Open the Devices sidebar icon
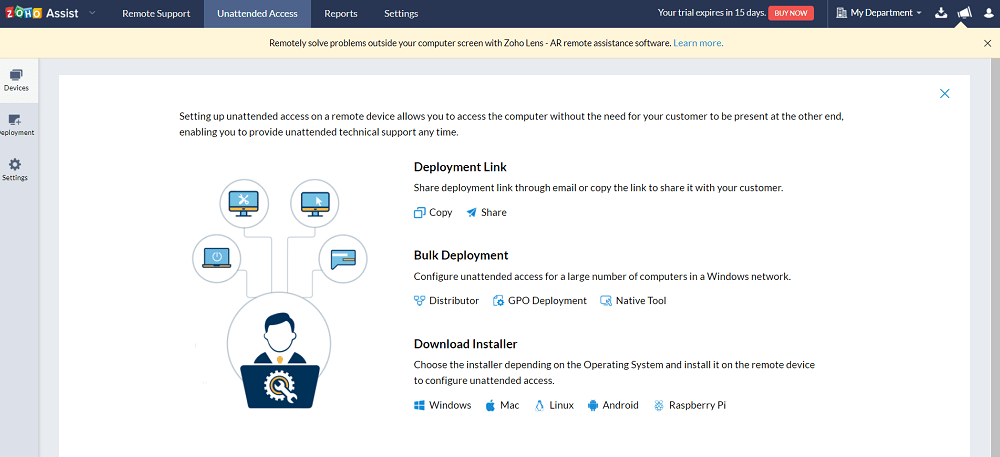The width and height of the screenshot is (1000, 457). coord(17,80)
